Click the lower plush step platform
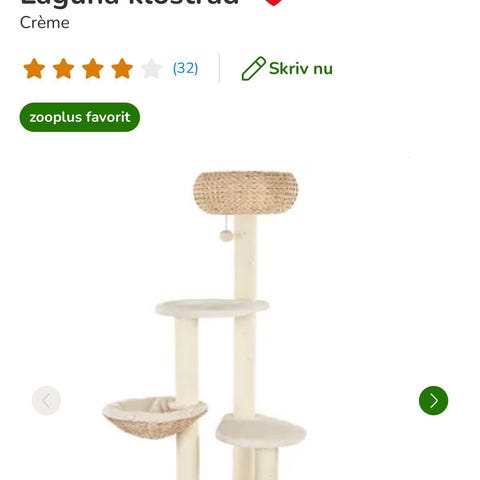This screenshot has height=480, width=480. click(x=261, y=431)
